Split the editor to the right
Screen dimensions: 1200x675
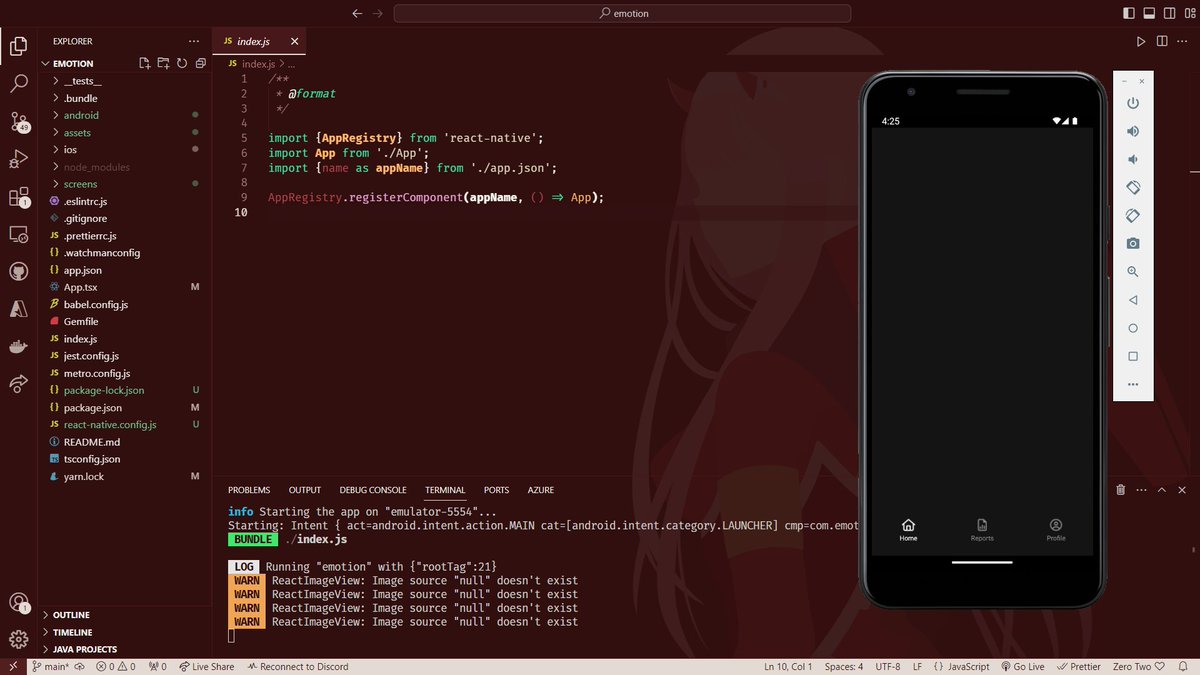click(x=1163, y=41)
